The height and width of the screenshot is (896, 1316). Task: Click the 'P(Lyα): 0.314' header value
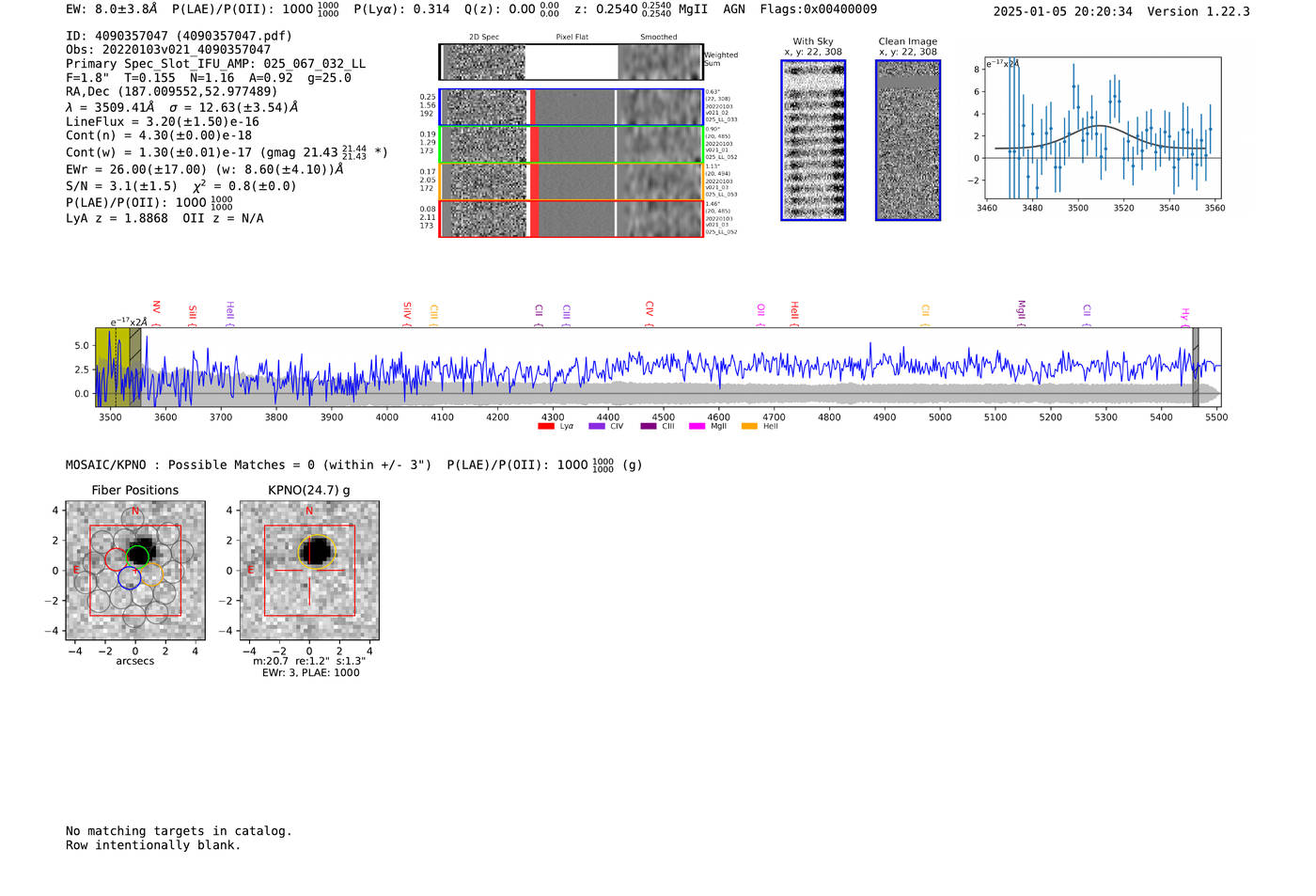pos(401,9)
